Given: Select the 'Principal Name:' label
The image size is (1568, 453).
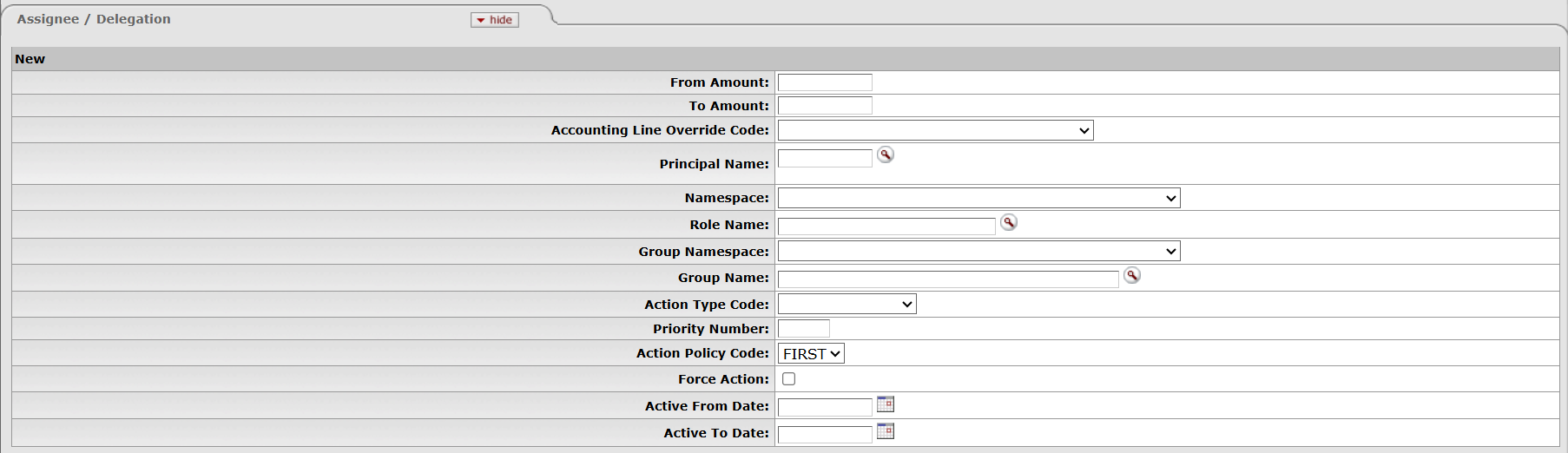Looking at the screenshot, I should pos(714,164).
